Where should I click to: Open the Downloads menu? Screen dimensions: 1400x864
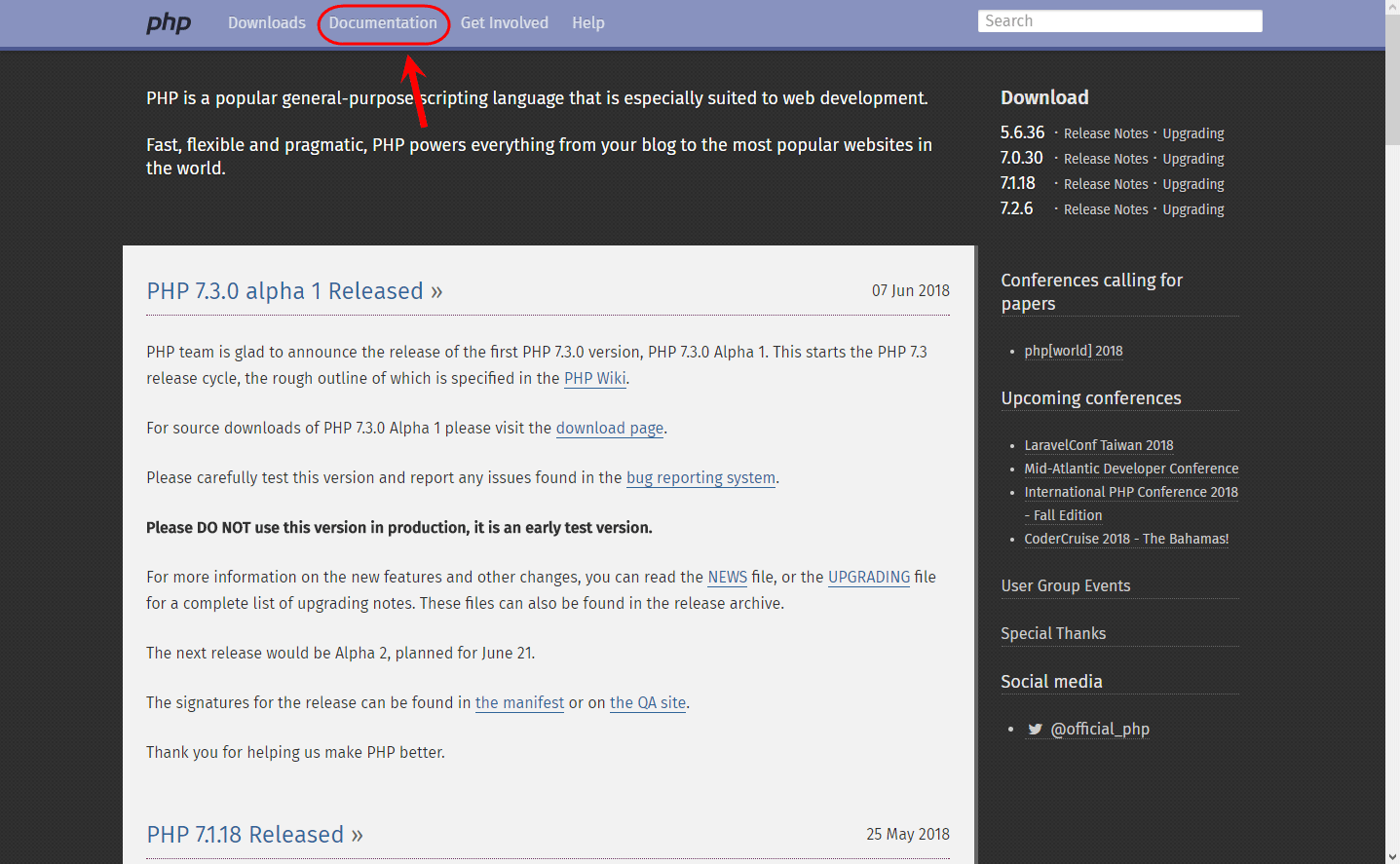pos(267,22)
